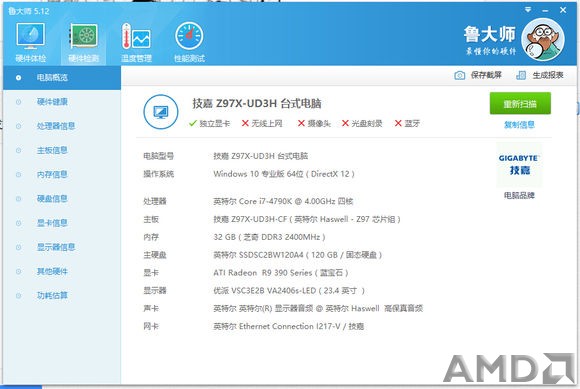Click the 复制信息 link
This screenshot has width=580, height=389.
519,125
